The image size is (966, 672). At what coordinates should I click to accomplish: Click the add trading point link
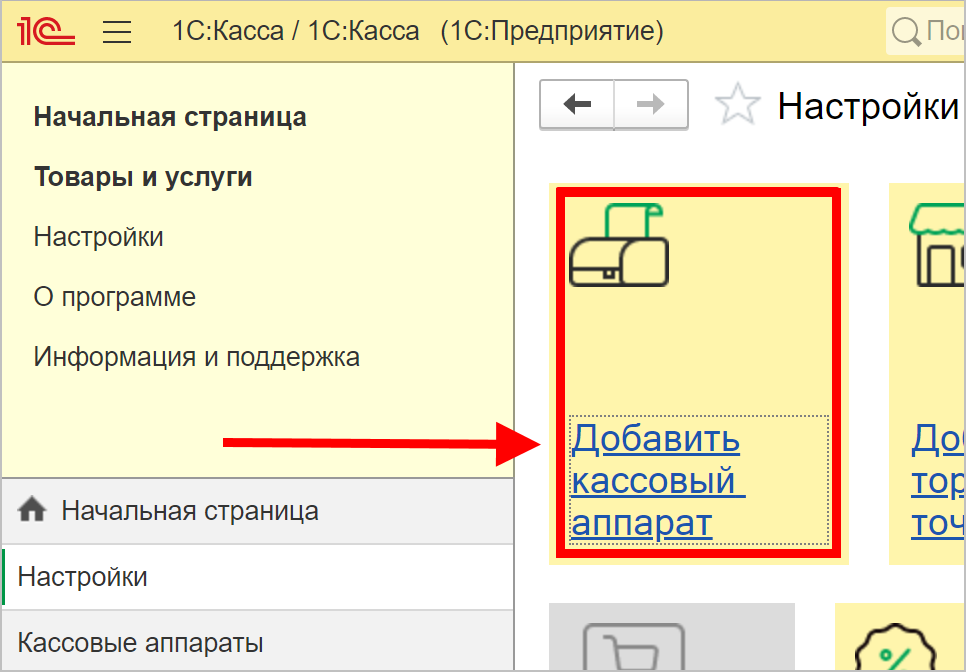click(938, 481)
